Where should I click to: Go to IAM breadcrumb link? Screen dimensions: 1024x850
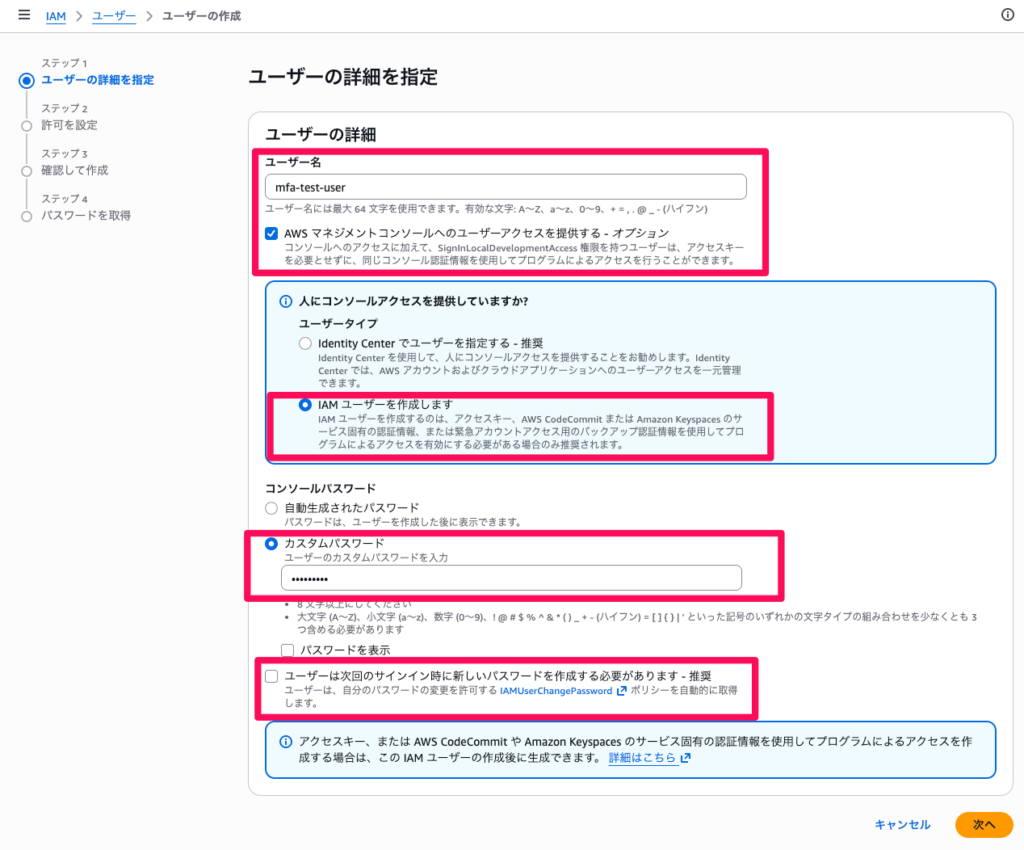pos(56,16)
